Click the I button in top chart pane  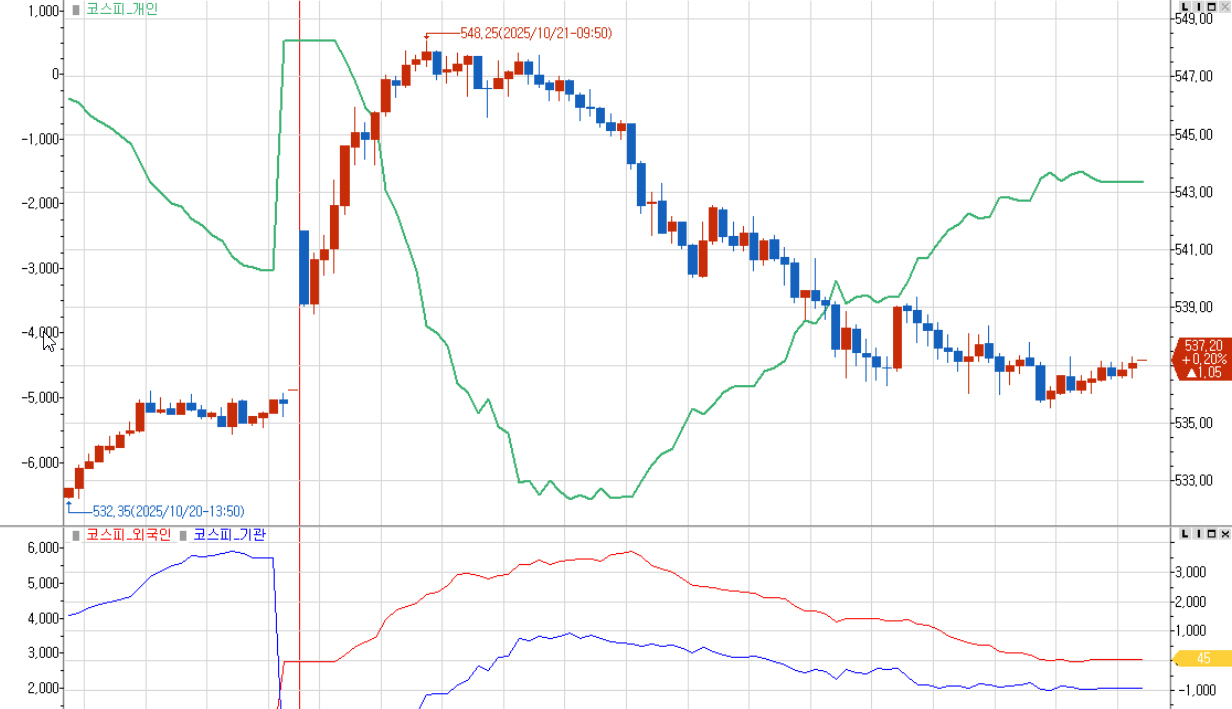[x=1198, y=7]
